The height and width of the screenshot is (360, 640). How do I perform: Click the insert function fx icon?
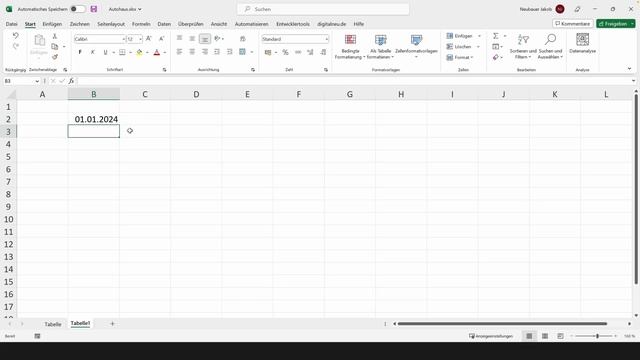tap(71, 81)
